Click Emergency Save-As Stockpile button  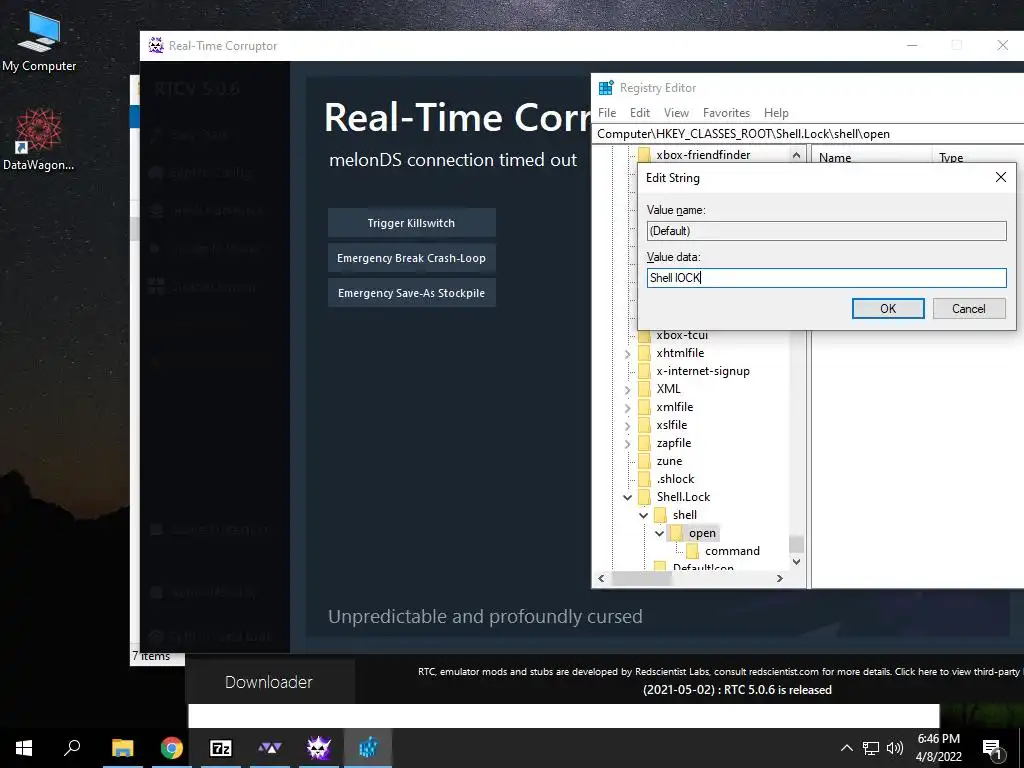pyautogui.click(x=411, y=293)
